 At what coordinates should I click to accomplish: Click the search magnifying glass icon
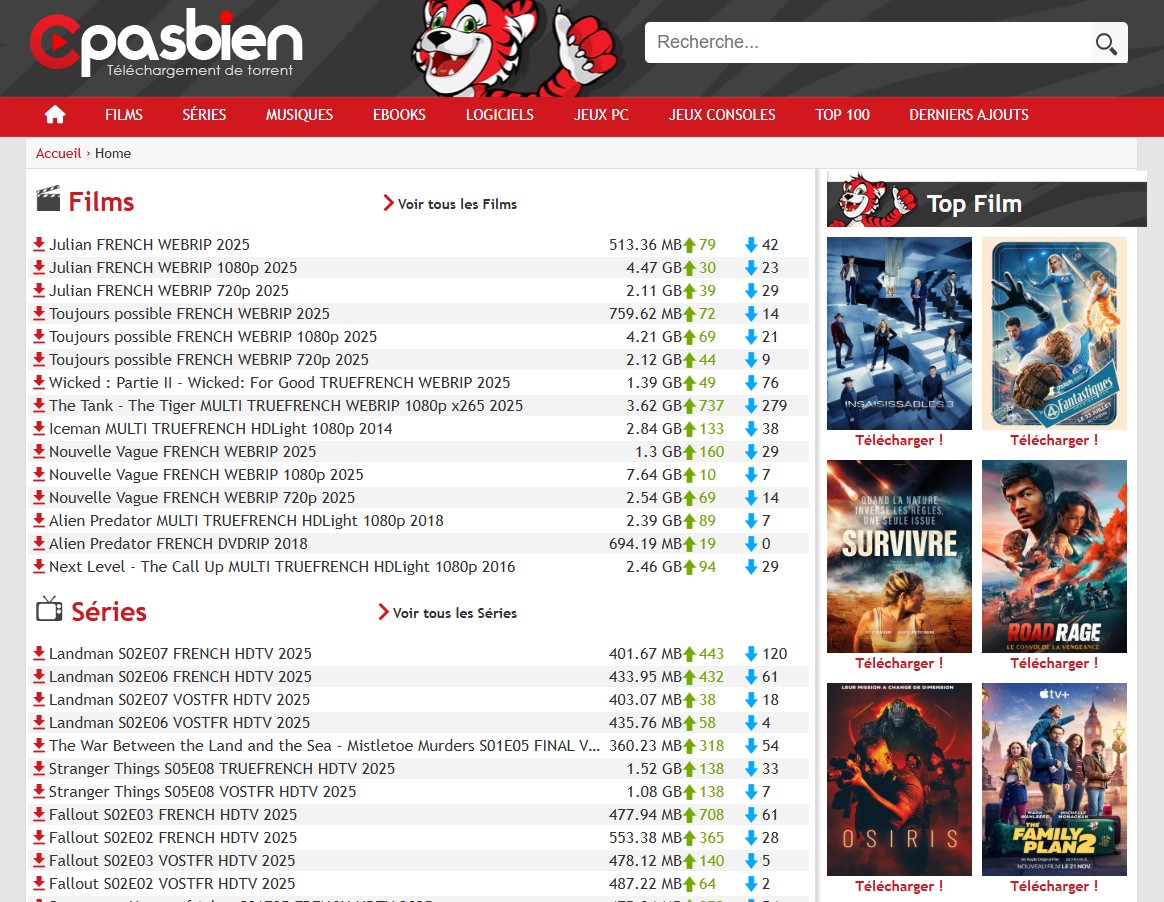click(1105, 43)
